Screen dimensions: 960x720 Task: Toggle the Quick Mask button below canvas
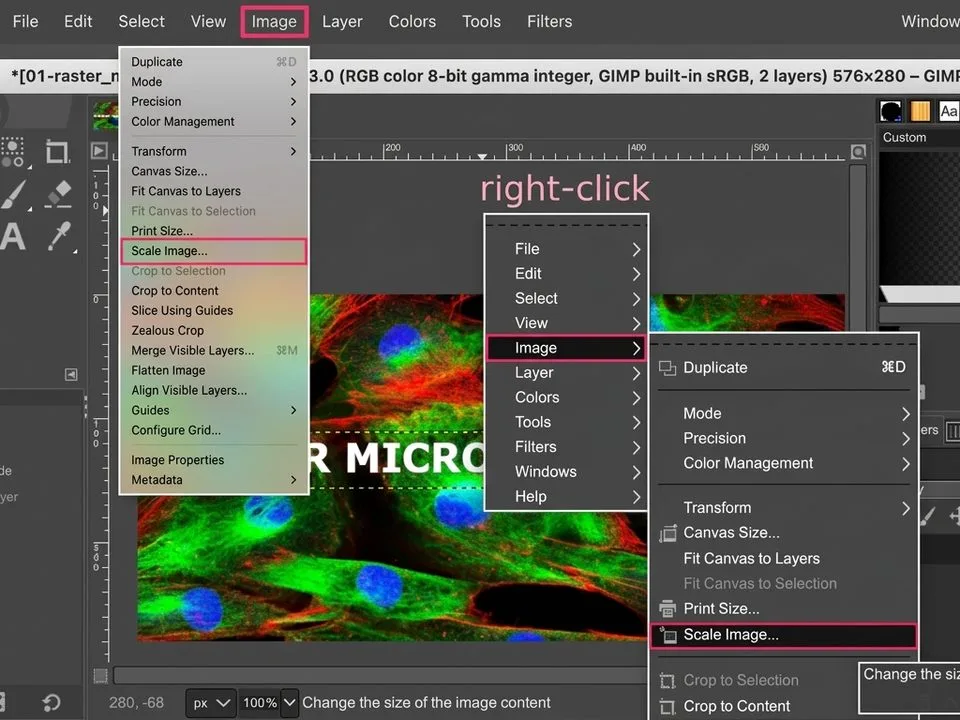pyautogui.click(x=100, y=676)
